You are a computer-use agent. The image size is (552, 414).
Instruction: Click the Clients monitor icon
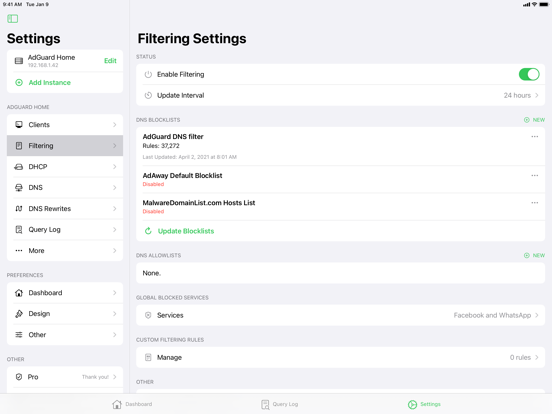pos(19,125)
